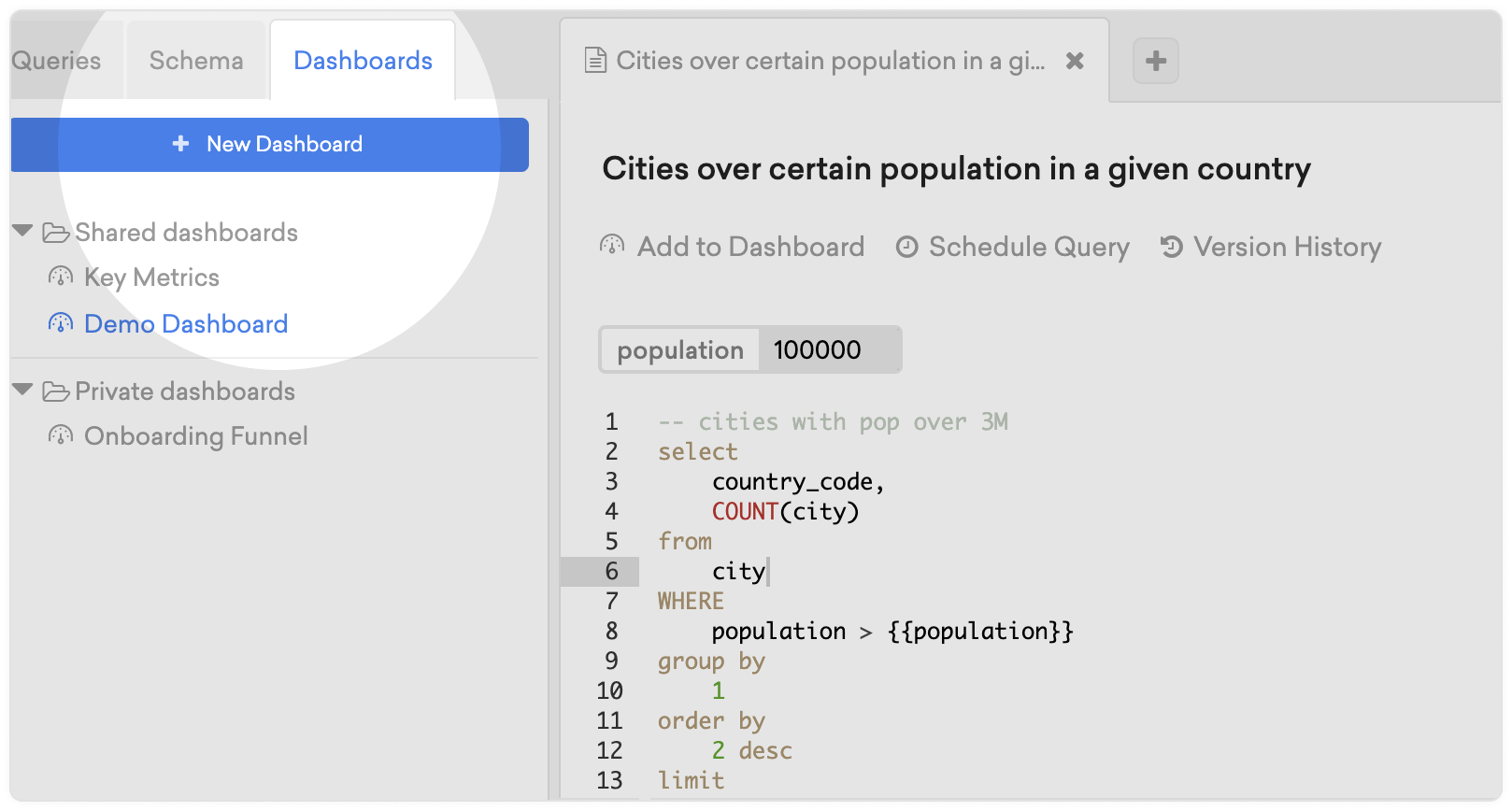The width and height of the screenshot is (1512, 811).
Task: Click 'group by' on line 9
Action: [711, 661]
